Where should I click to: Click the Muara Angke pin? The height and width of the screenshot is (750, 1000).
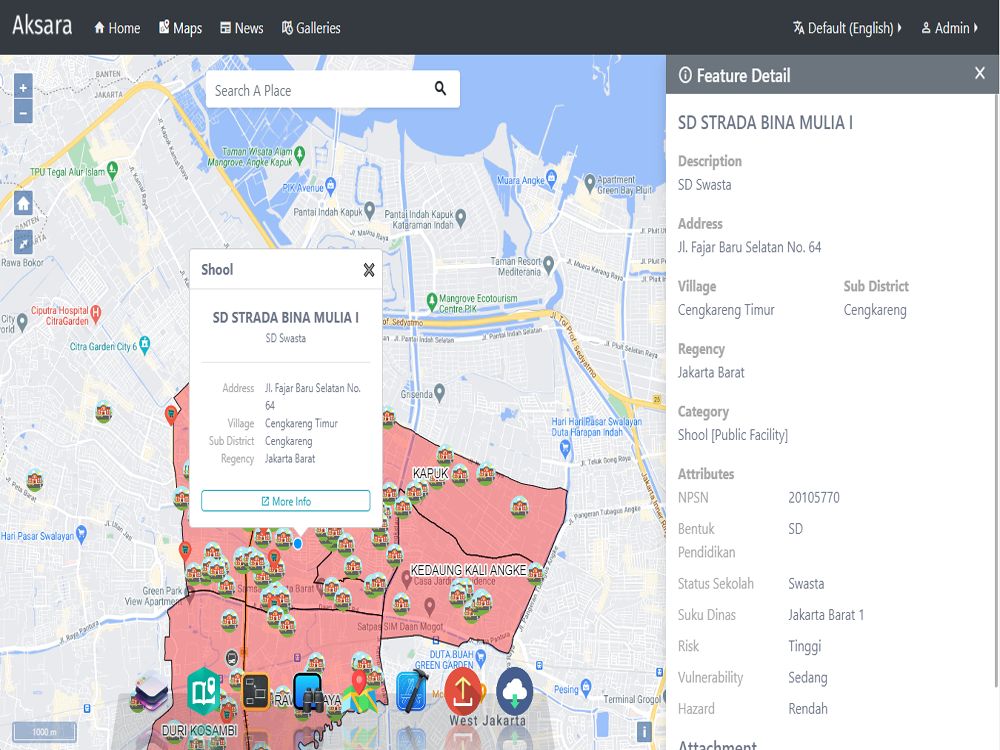point(552,179)
